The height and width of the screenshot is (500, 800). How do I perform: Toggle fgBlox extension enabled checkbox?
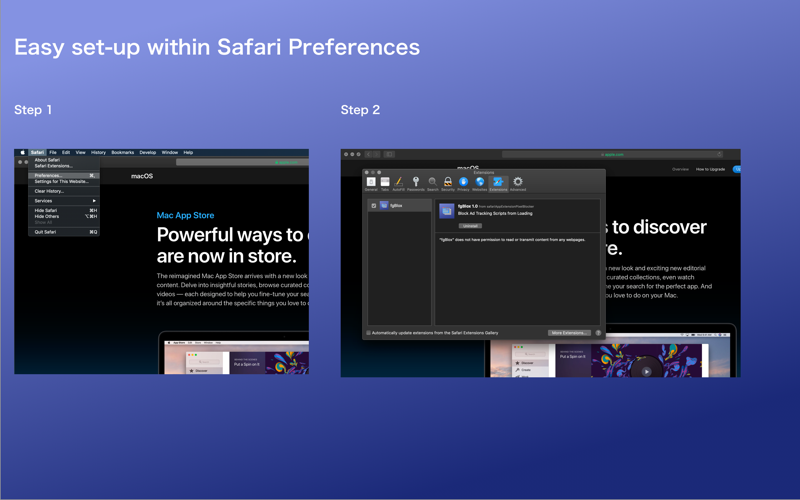(x=373, y=206)
